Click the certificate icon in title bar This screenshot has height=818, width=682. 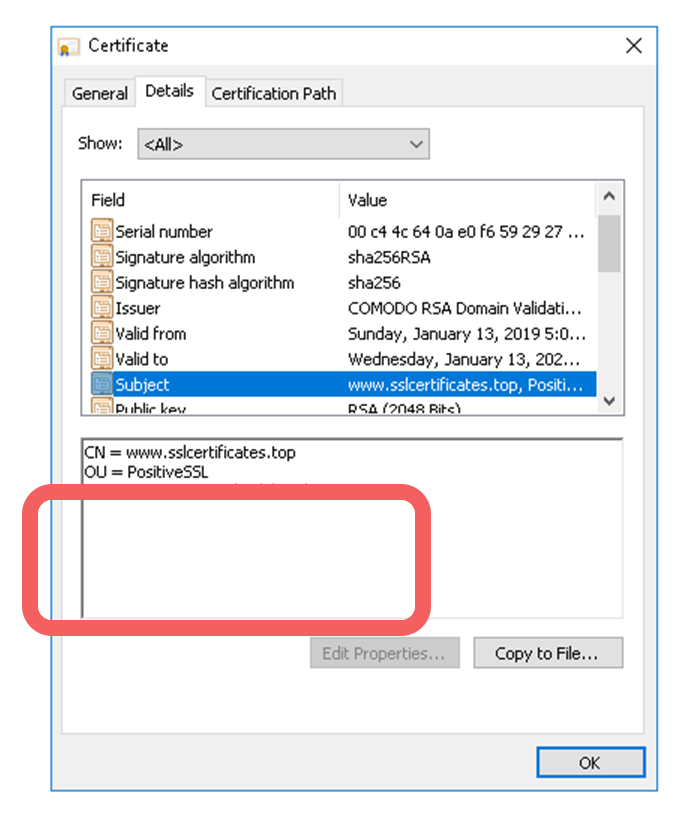point(69,47)
